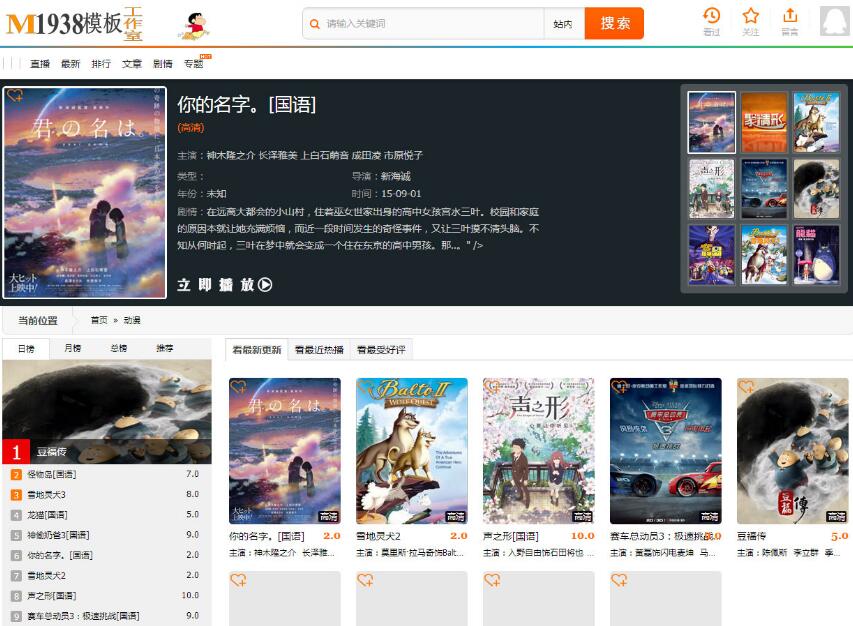This screenshot has width=853, height=626.
Task: Click the 首页 breadcrumb link
Action: 99,321
